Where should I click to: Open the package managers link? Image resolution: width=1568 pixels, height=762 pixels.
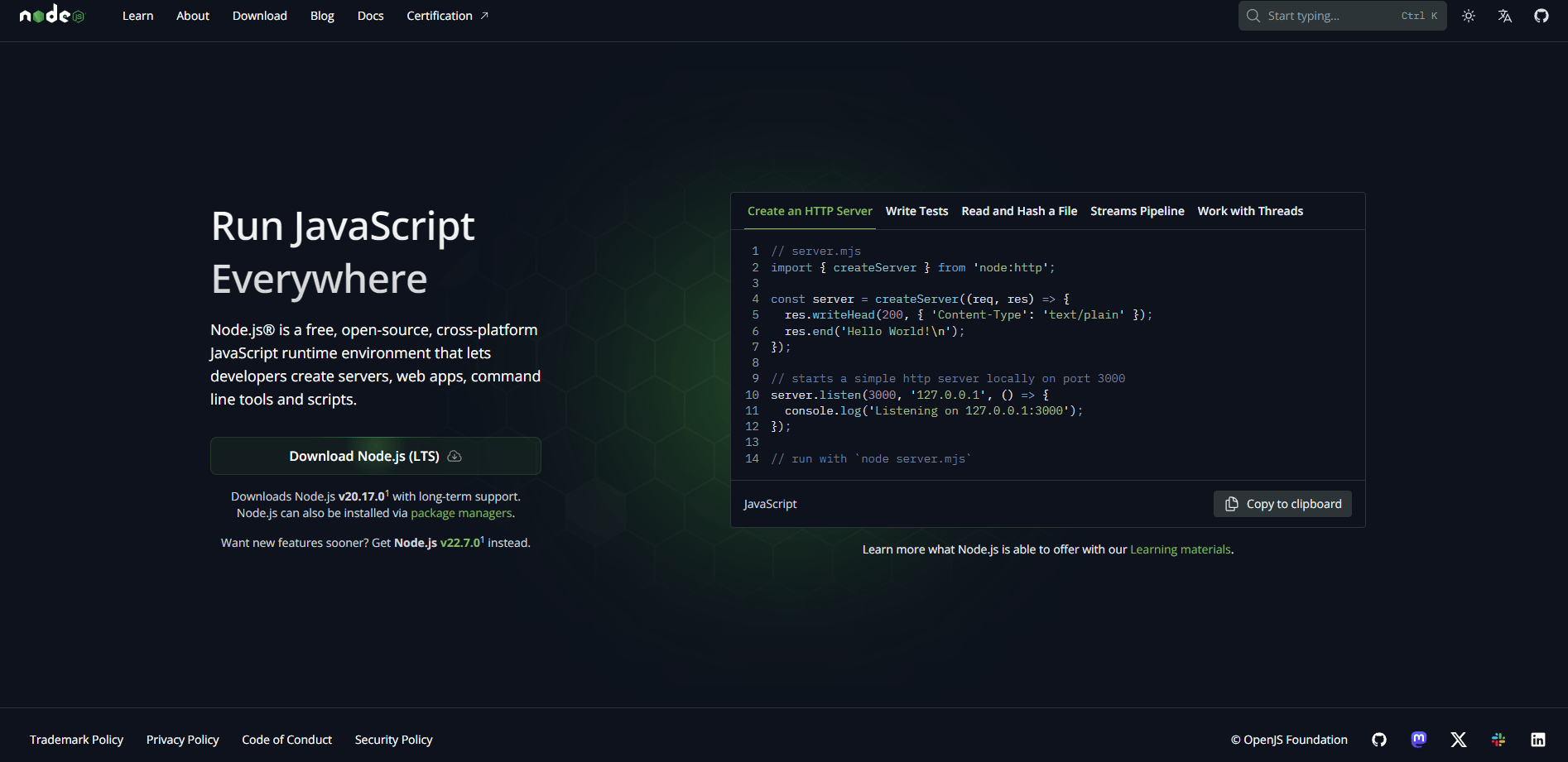[x=461, y=513]
